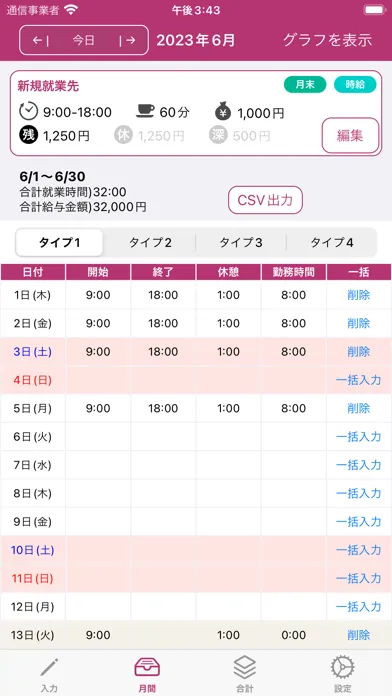
Task: Tap the 残 overtime rate icon
Action: pos(28,135)
